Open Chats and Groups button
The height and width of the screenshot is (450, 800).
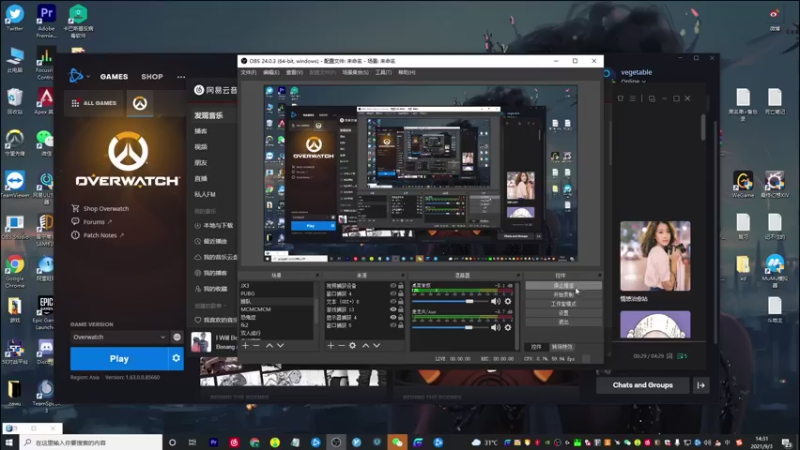click(643, 385)
